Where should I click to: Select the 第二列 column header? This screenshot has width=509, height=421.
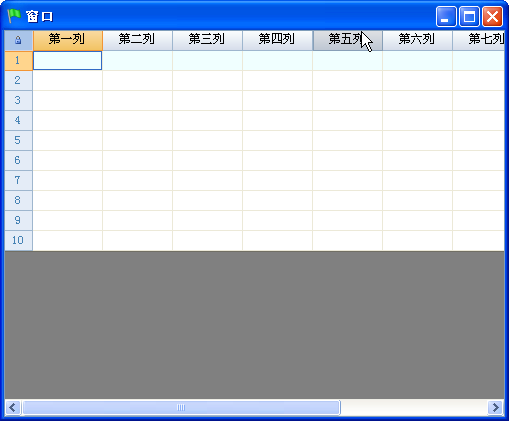(138, 40)
